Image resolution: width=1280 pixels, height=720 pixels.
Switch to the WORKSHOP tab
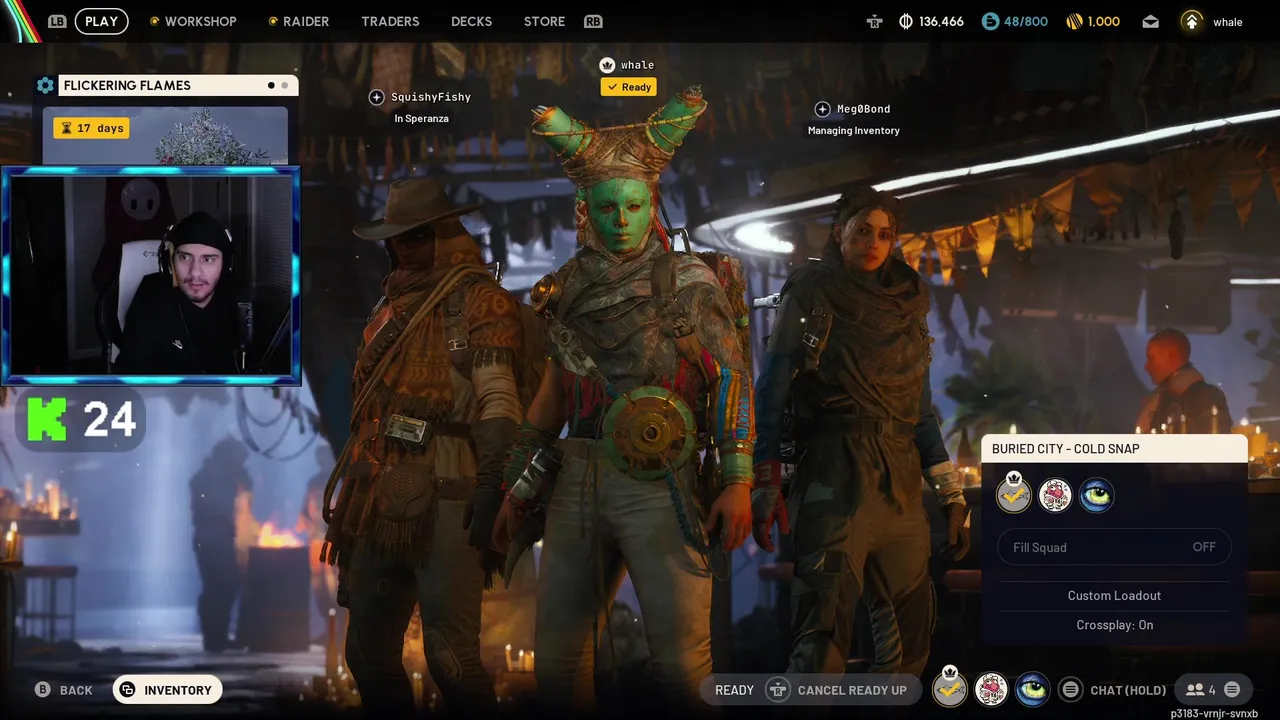tap(193, 21)
